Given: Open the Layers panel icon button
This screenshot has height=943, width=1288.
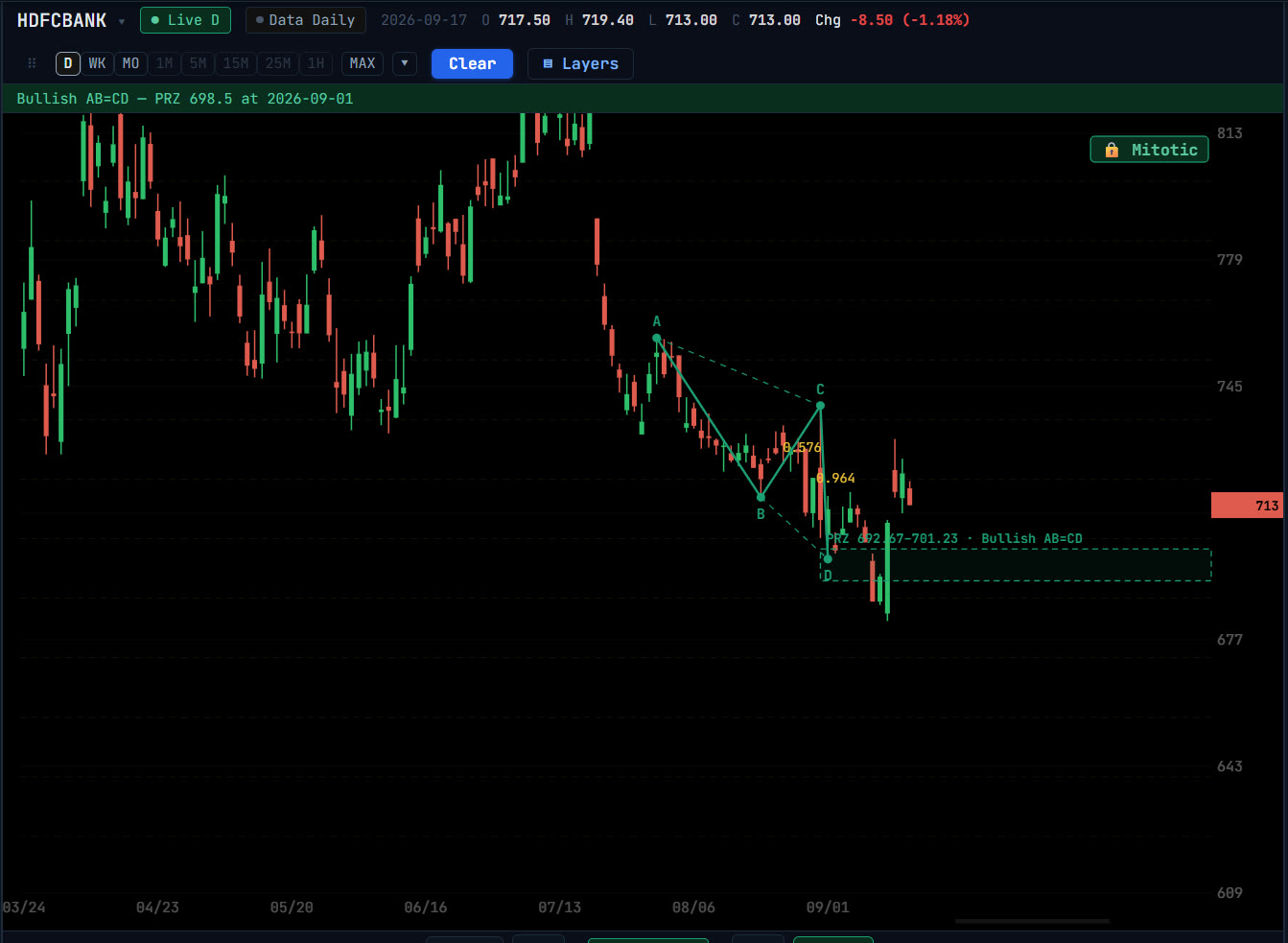Looking at the screenshot, I should point(580,63).
